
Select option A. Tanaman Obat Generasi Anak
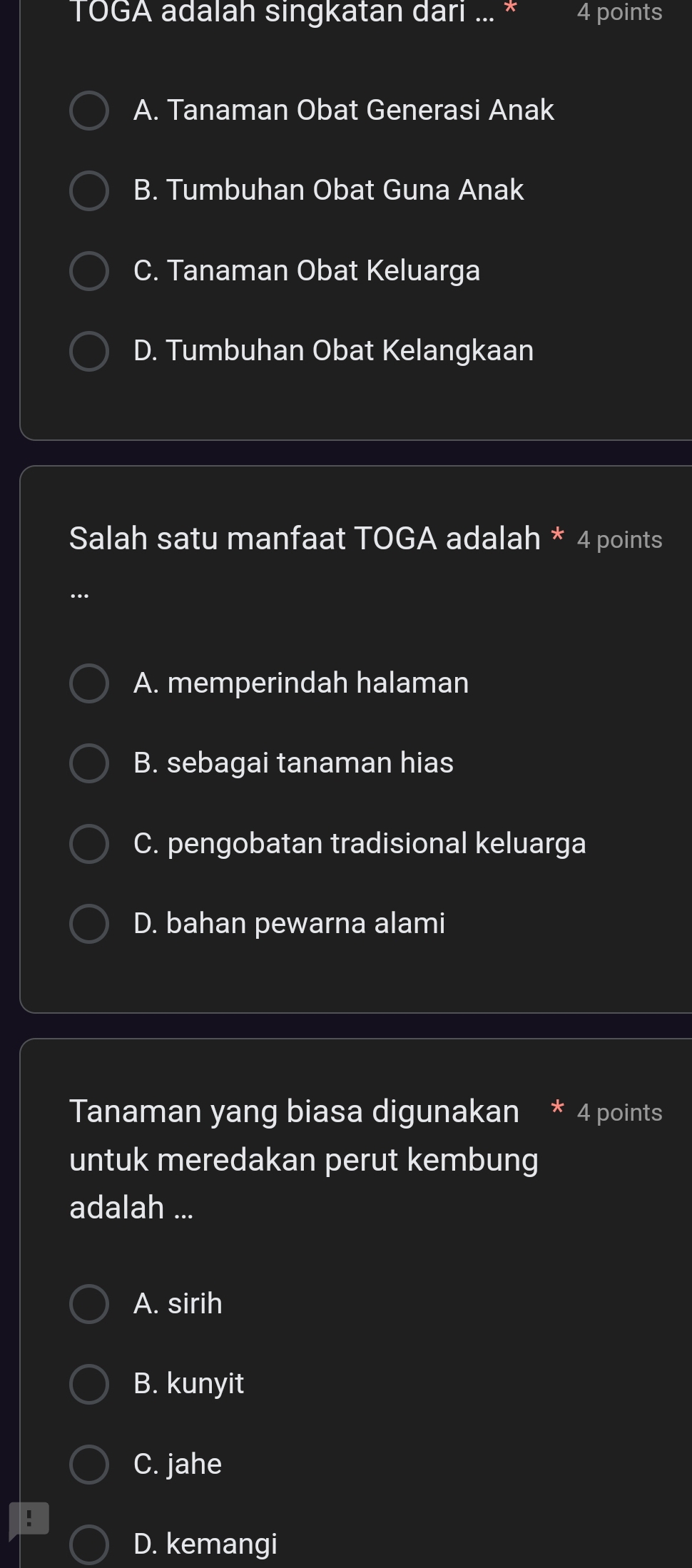pos(89,111)
